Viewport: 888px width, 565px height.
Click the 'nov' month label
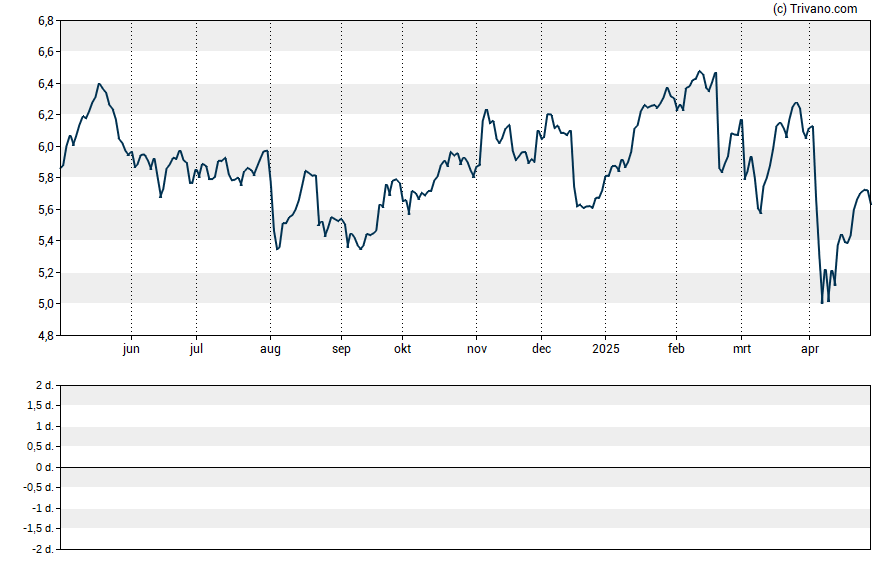pyautogui.click(x=477, y=349)
